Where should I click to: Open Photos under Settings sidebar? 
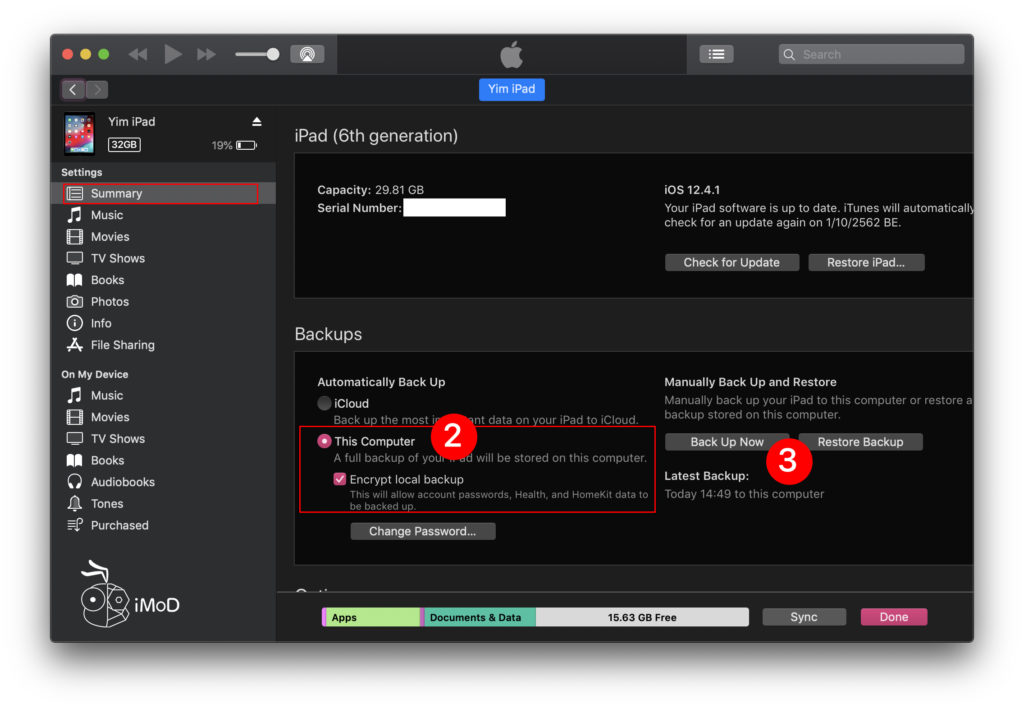(x=109, y=302)
